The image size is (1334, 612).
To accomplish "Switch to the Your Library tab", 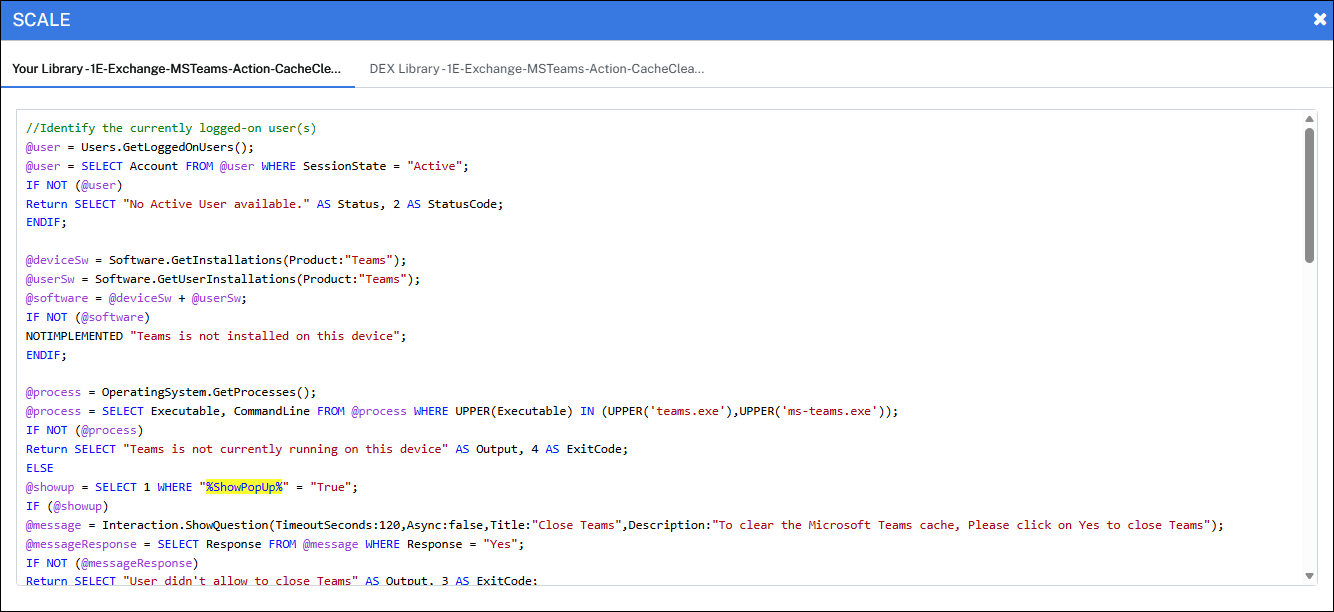I will point(177,69).
